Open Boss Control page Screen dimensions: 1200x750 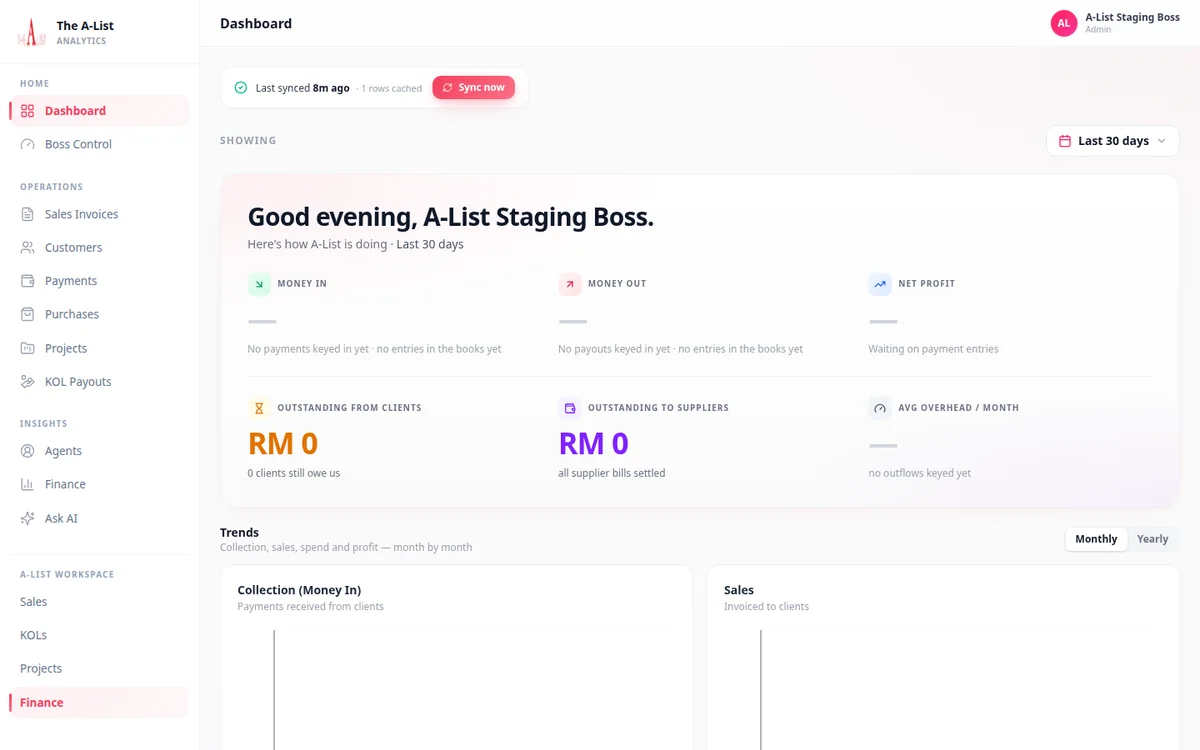[x=99, y=144]
